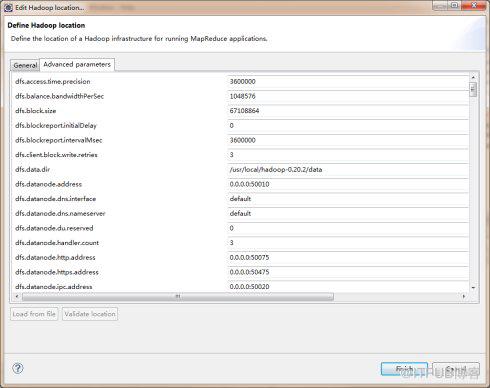Viewport: 490px width, 388px height.
Task: Edit the dfs.balance.bandwidthPerSec value field
Action: (x=348, y=96)
